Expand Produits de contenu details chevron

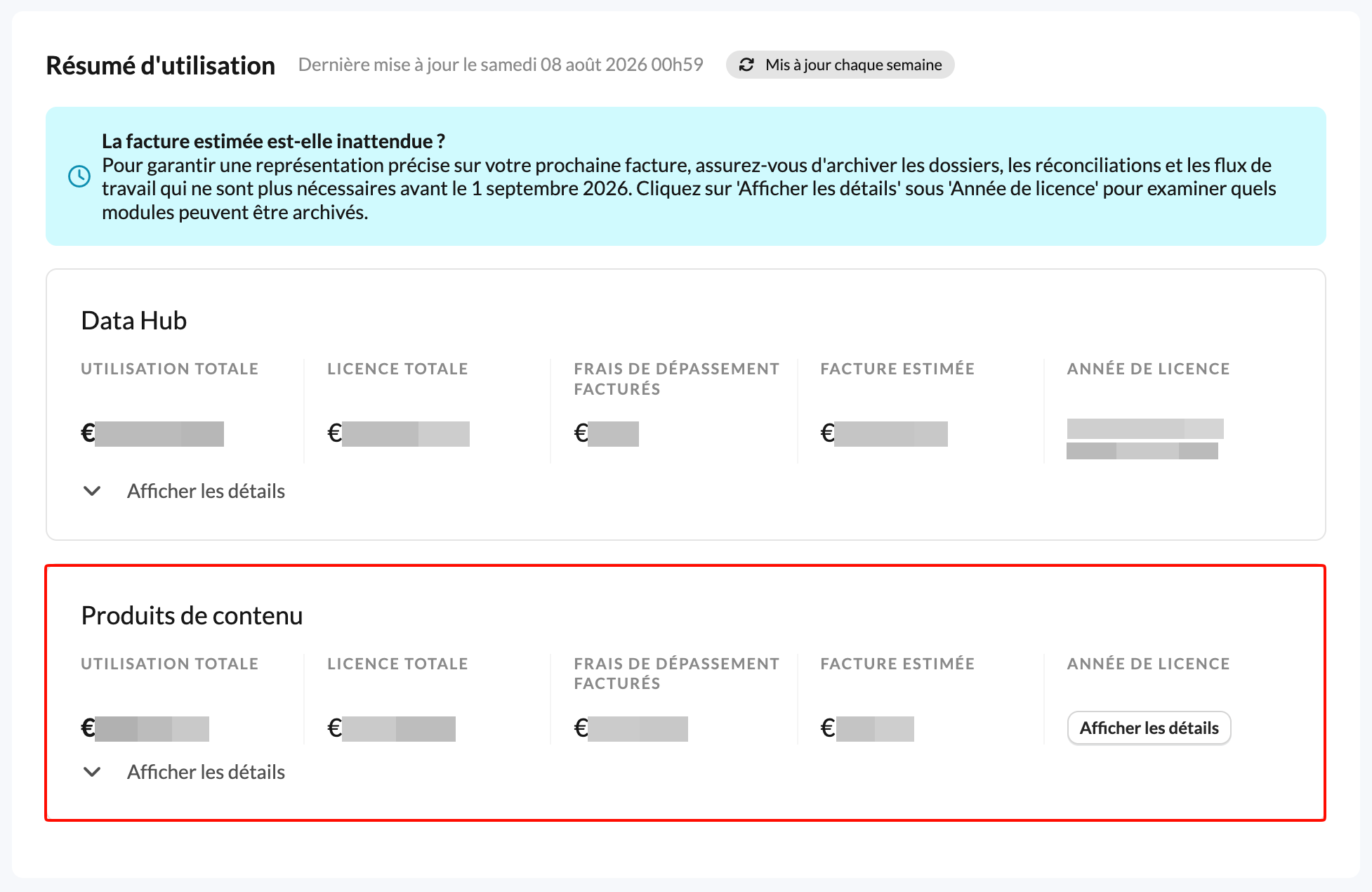92,772
